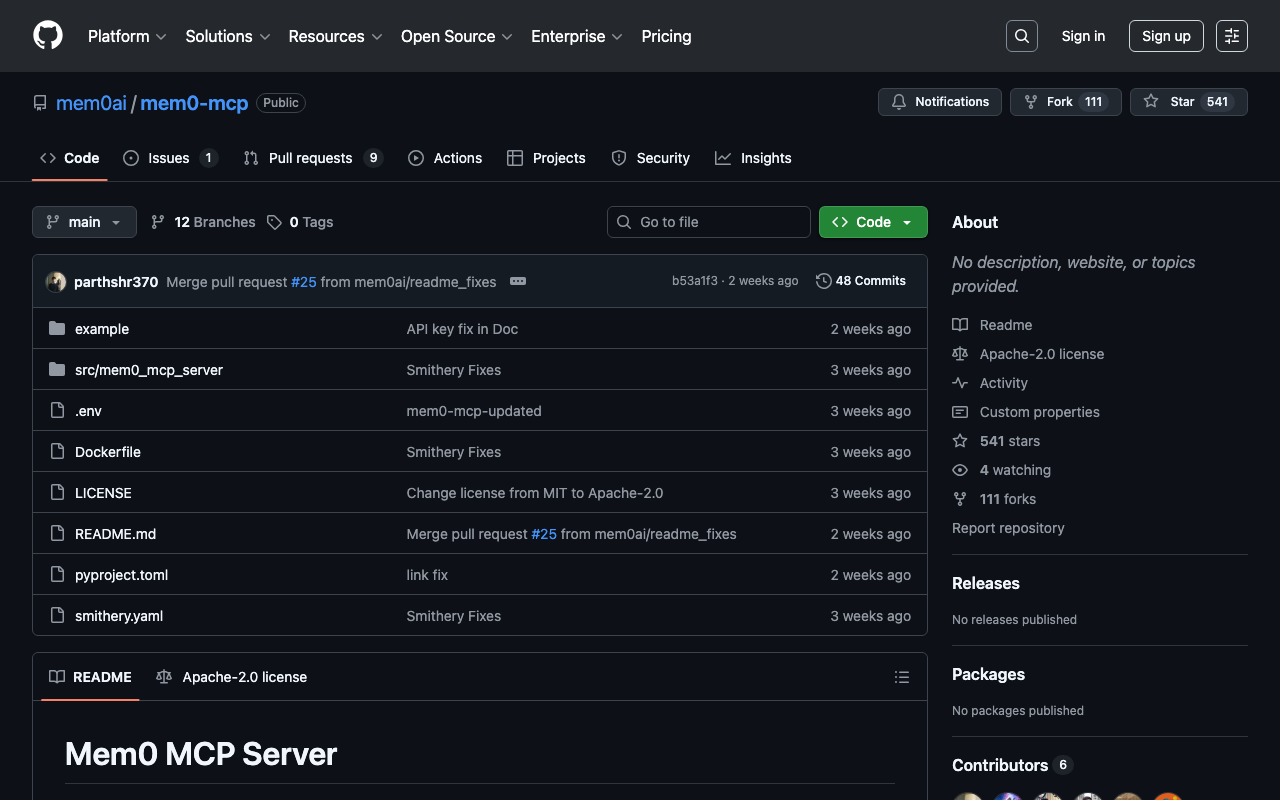
Task: Click the GitHub logo icon
Action: tap(48, 36)
